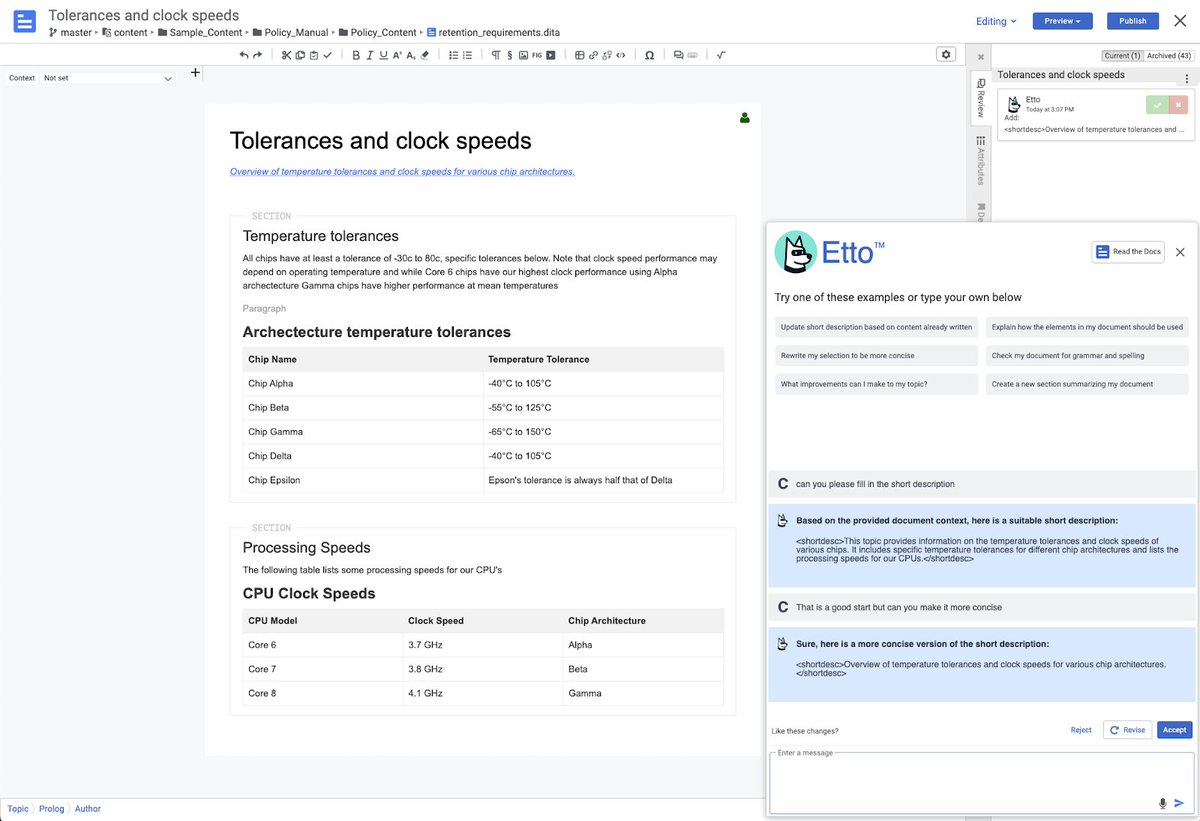The image size is (1200, 821).
Task: Insert a figure with FIG icon
Action: pyautogui.click(x=537, y=55)
